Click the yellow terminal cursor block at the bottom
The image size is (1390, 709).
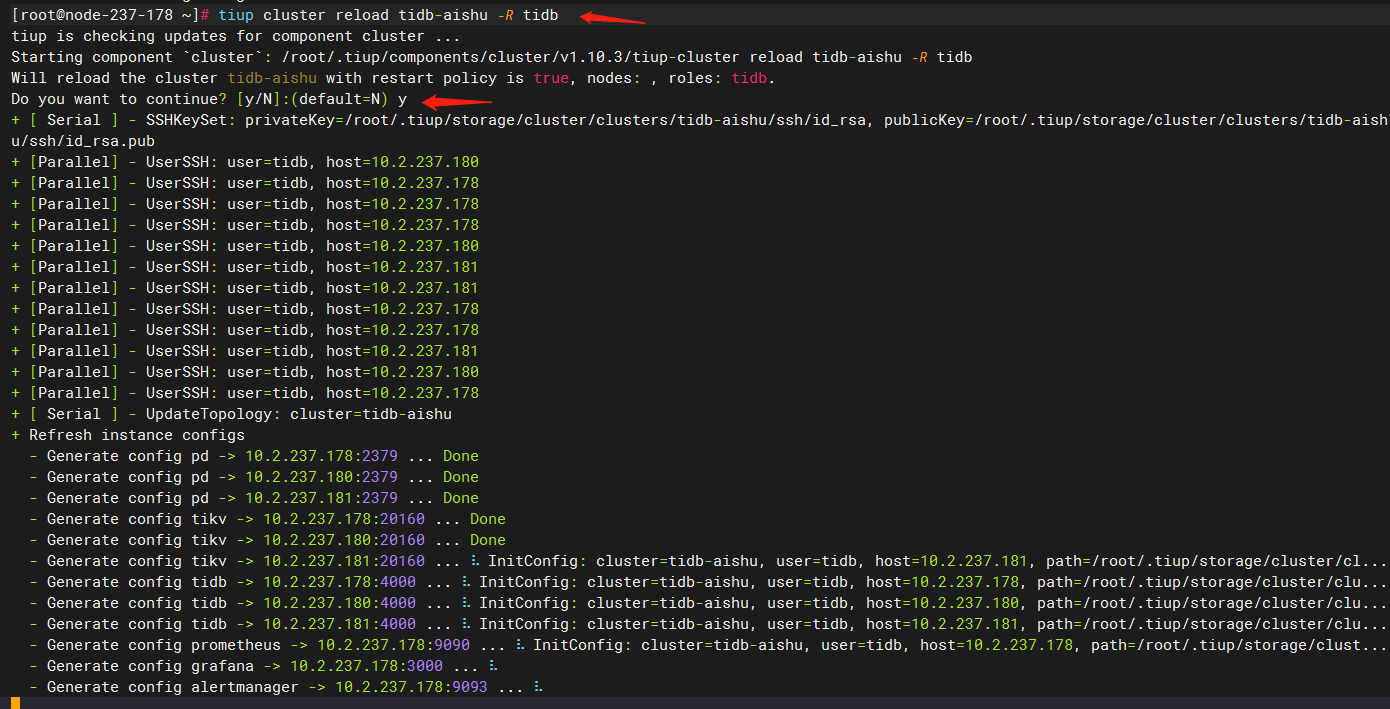click(x=15, y=703)
